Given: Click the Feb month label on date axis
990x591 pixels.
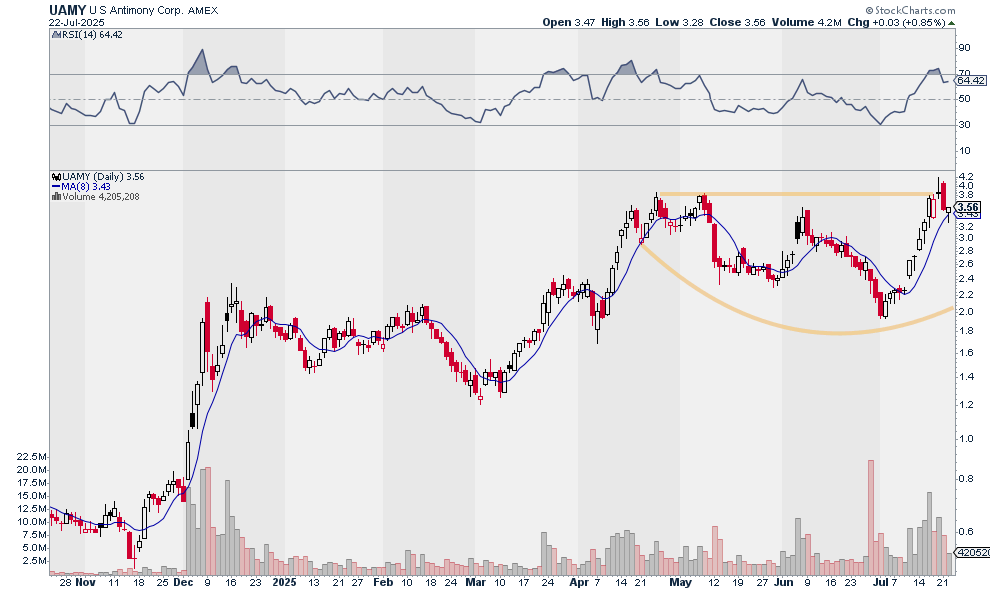Looking at the screenshot, I should 383,582.
